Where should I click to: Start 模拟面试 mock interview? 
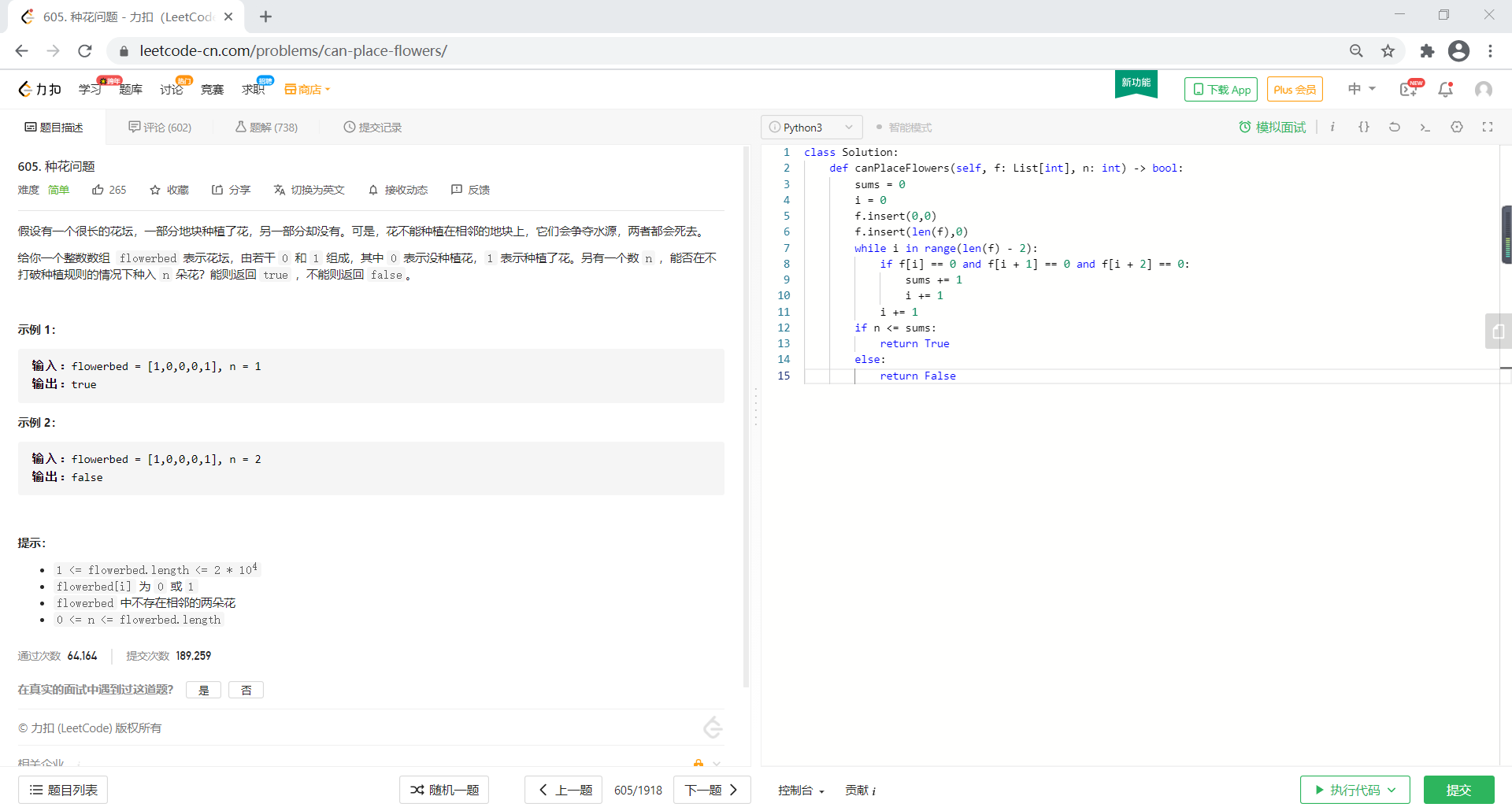[1272, 128]
